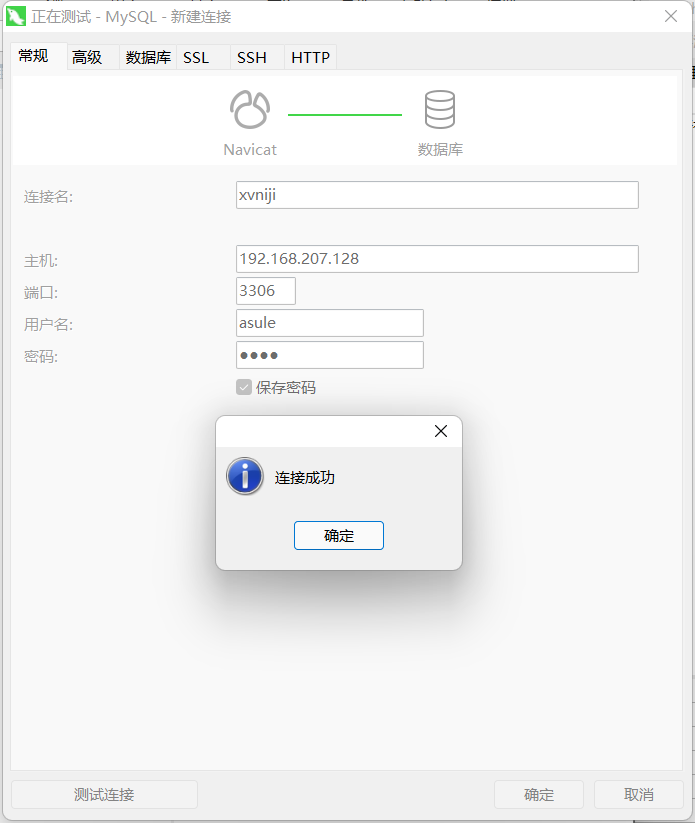This screenshot has height=823, width=695.
Task: Click the 密码 password field
Action: (330, 355)
